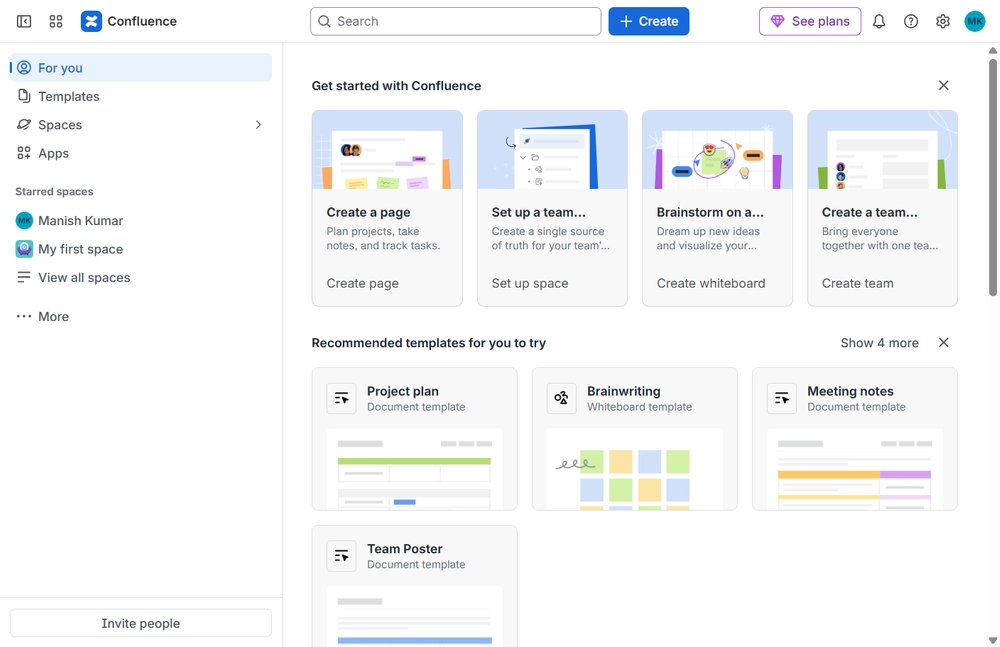Click the See plans button

coord(810,21)
